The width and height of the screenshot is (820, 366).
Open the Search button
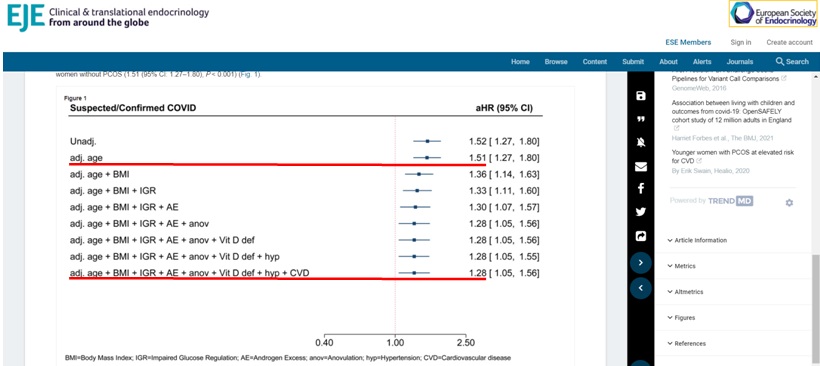tap(792, 62)
